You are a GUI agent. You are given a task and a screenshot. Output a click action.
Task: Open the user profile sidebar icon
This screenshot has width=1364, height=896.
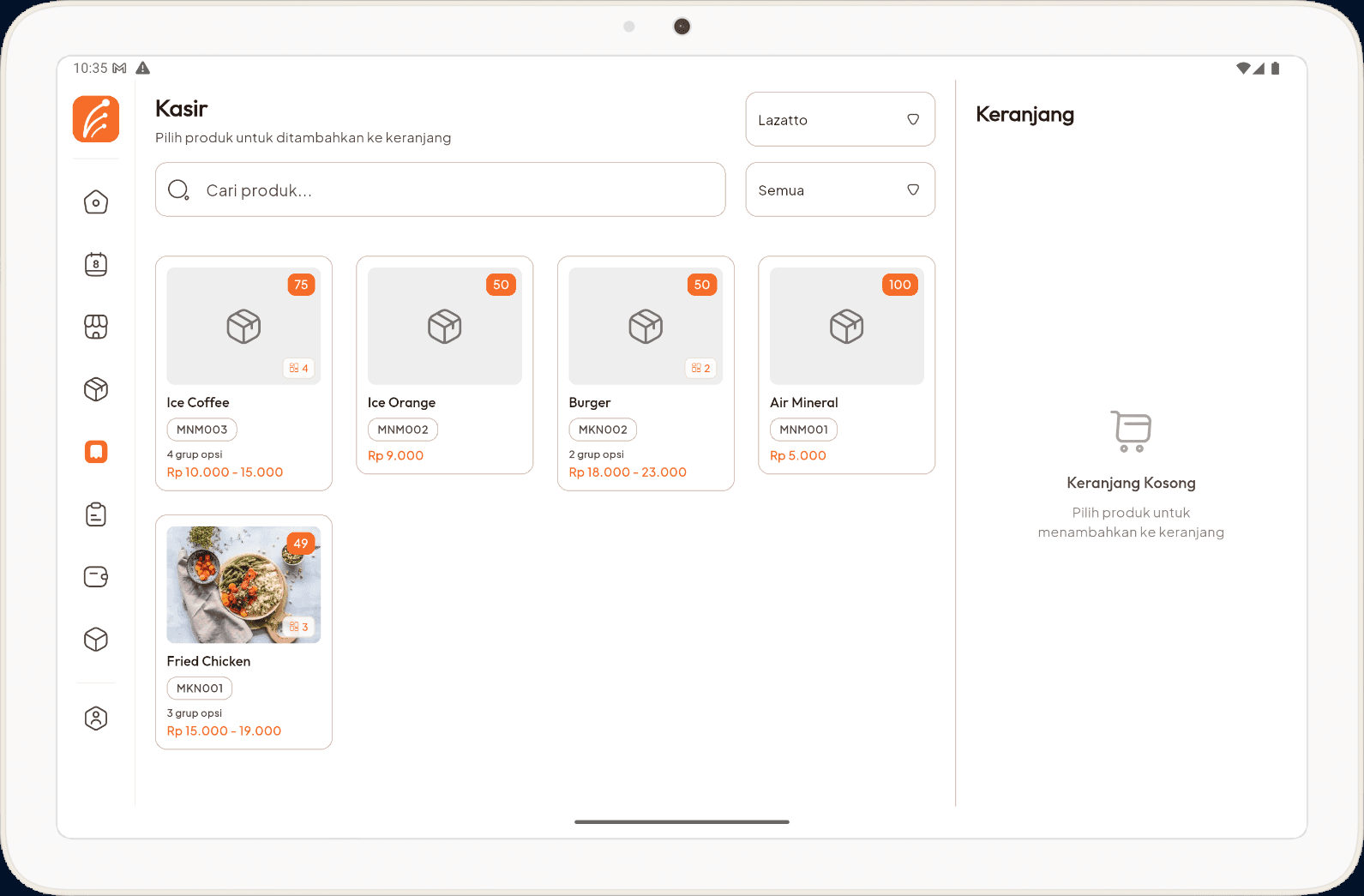(x=96, y=719)
